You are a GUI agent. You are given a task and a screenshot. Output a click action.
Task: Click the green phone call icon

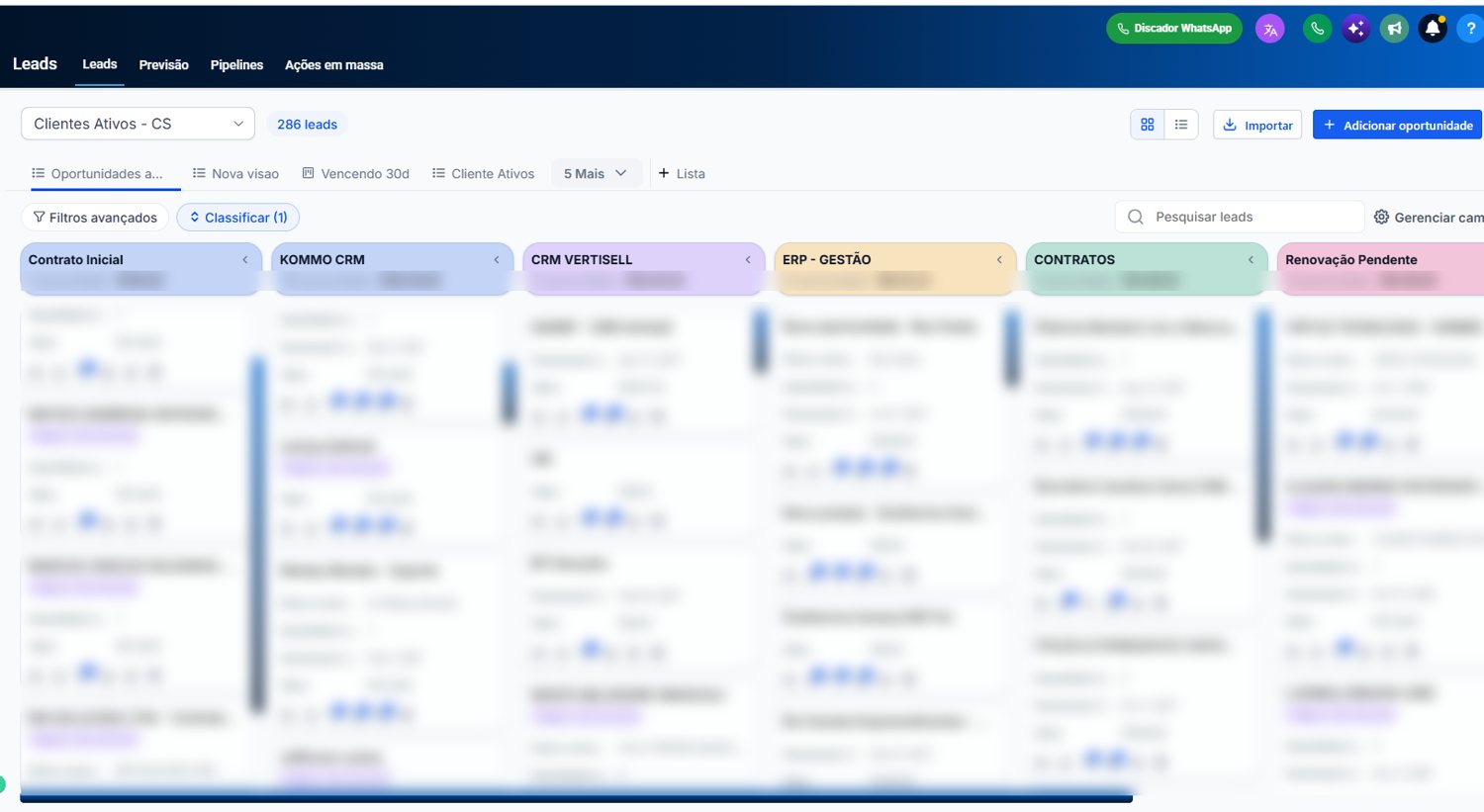point(1317,29)
